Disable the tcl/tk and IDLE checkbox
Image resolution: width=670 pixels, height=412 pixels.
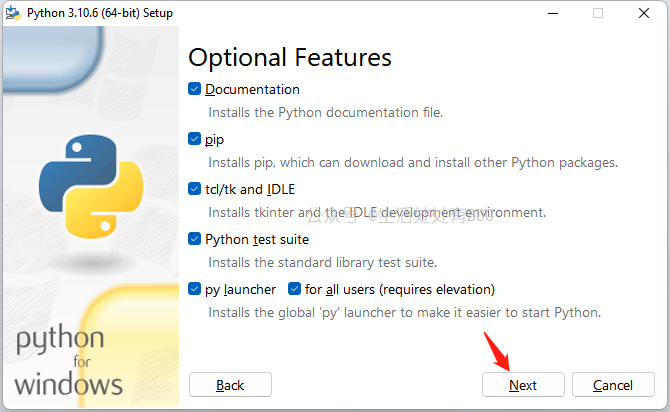click(195, 189)
